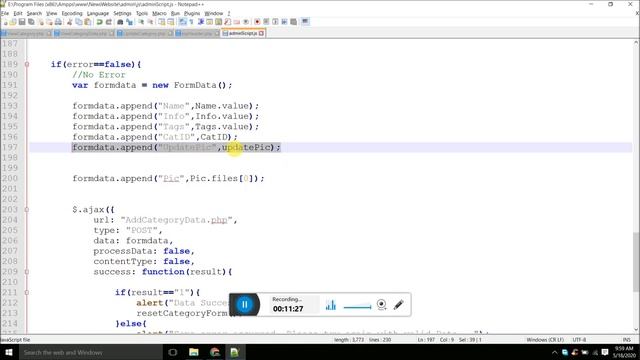Open the Windows (CR LF) line ending selector

545,340
